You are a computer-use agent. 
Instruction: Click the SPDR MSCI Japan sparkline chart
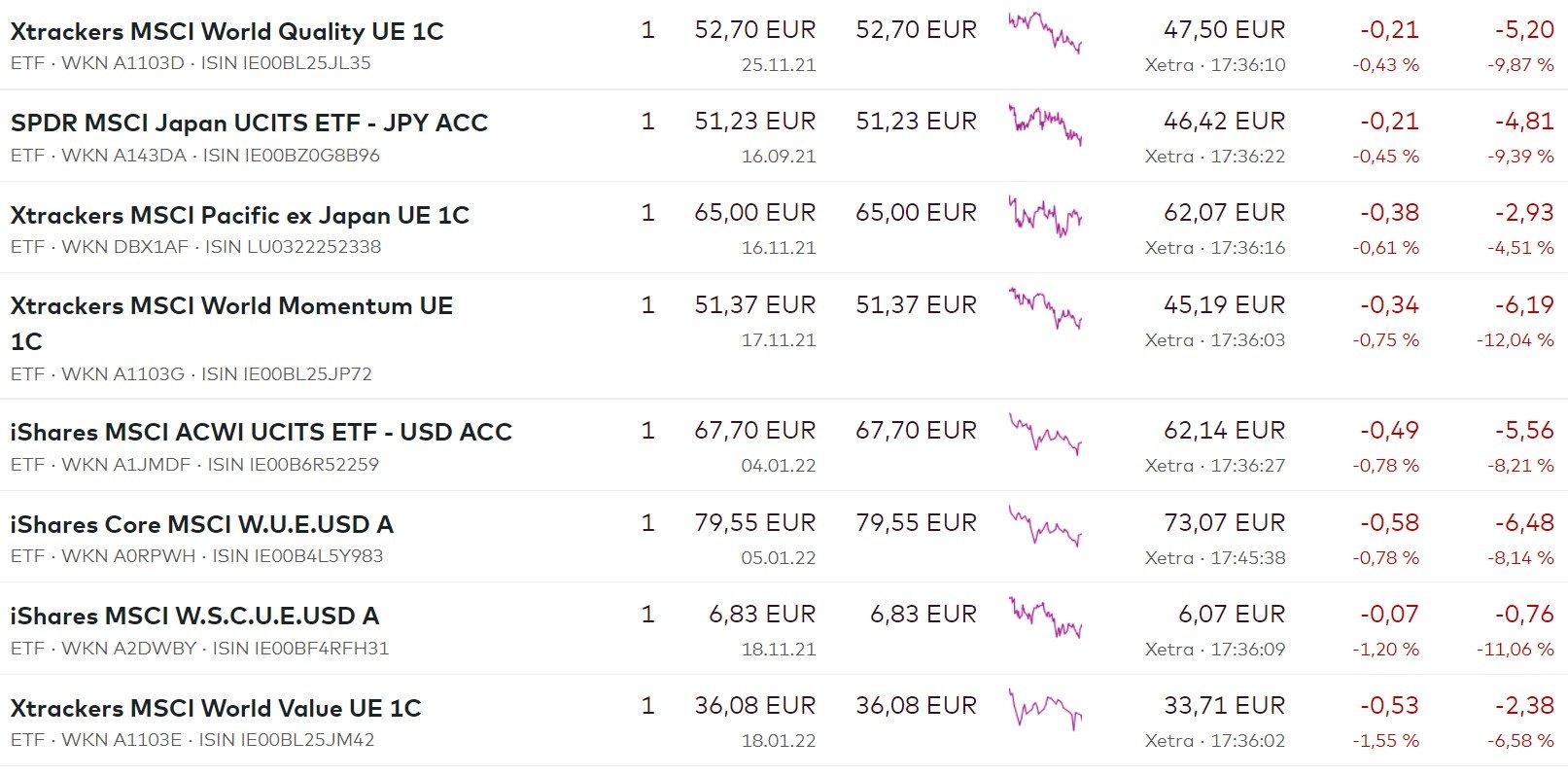coord(1045,123)
